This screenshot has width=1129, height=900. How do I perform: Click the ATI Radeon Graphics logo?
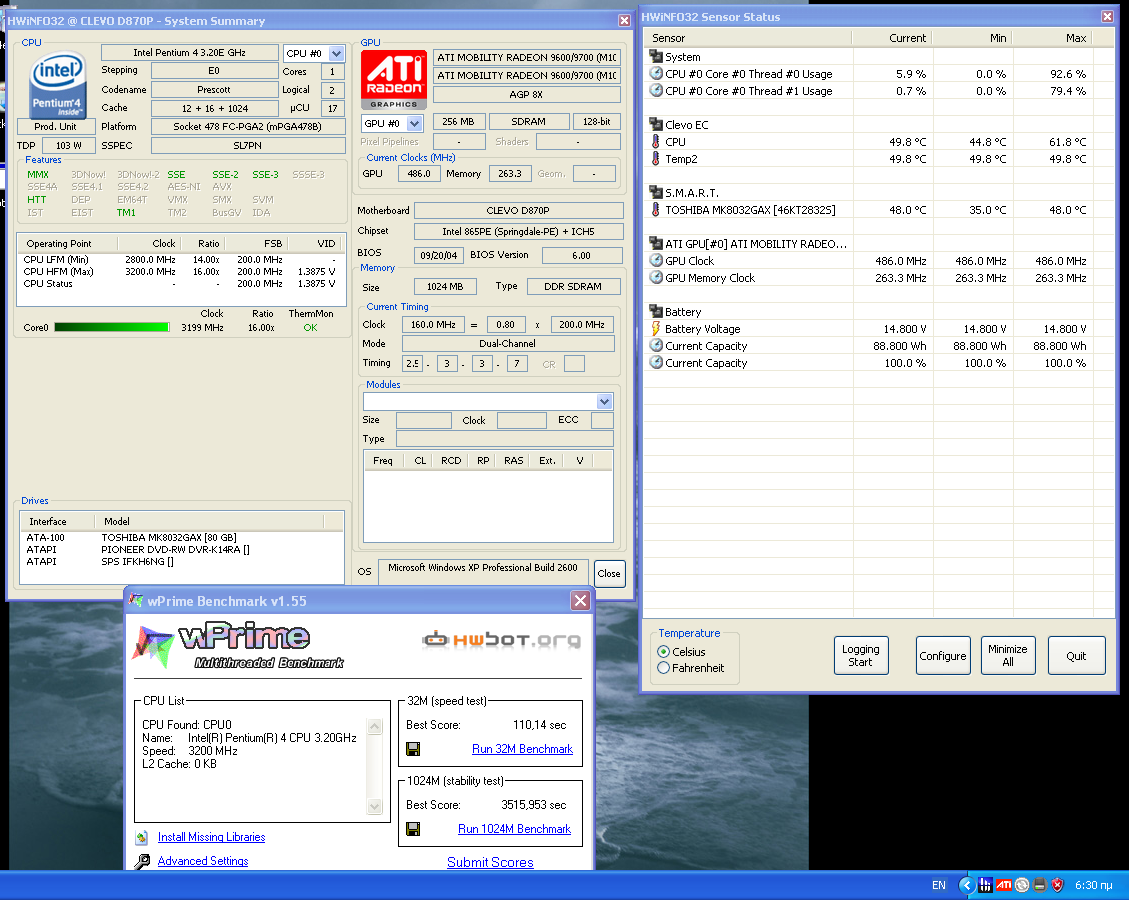tap(394, 78)
